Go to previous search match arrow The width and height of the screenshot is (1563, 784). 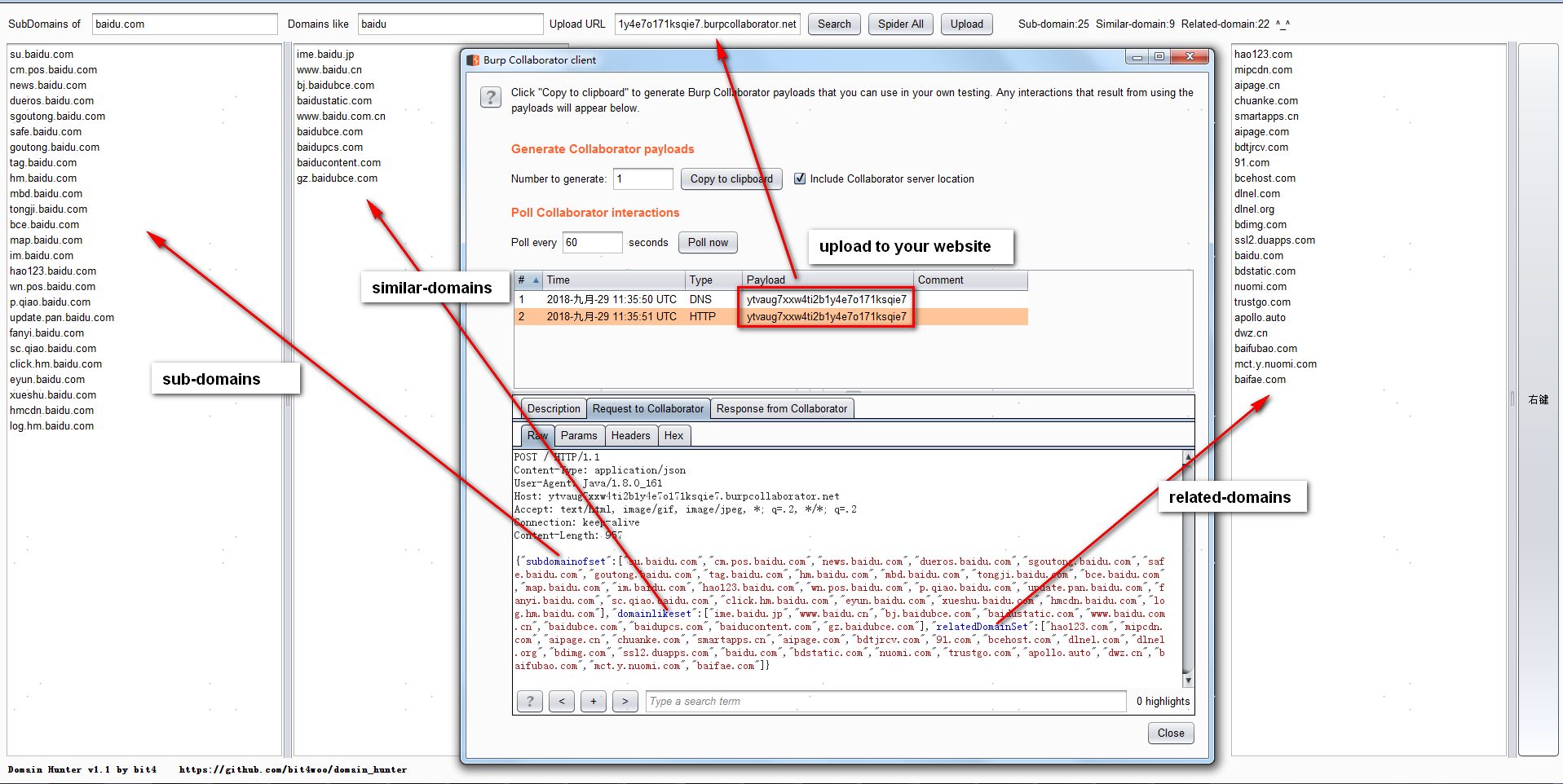pos(562,701)
